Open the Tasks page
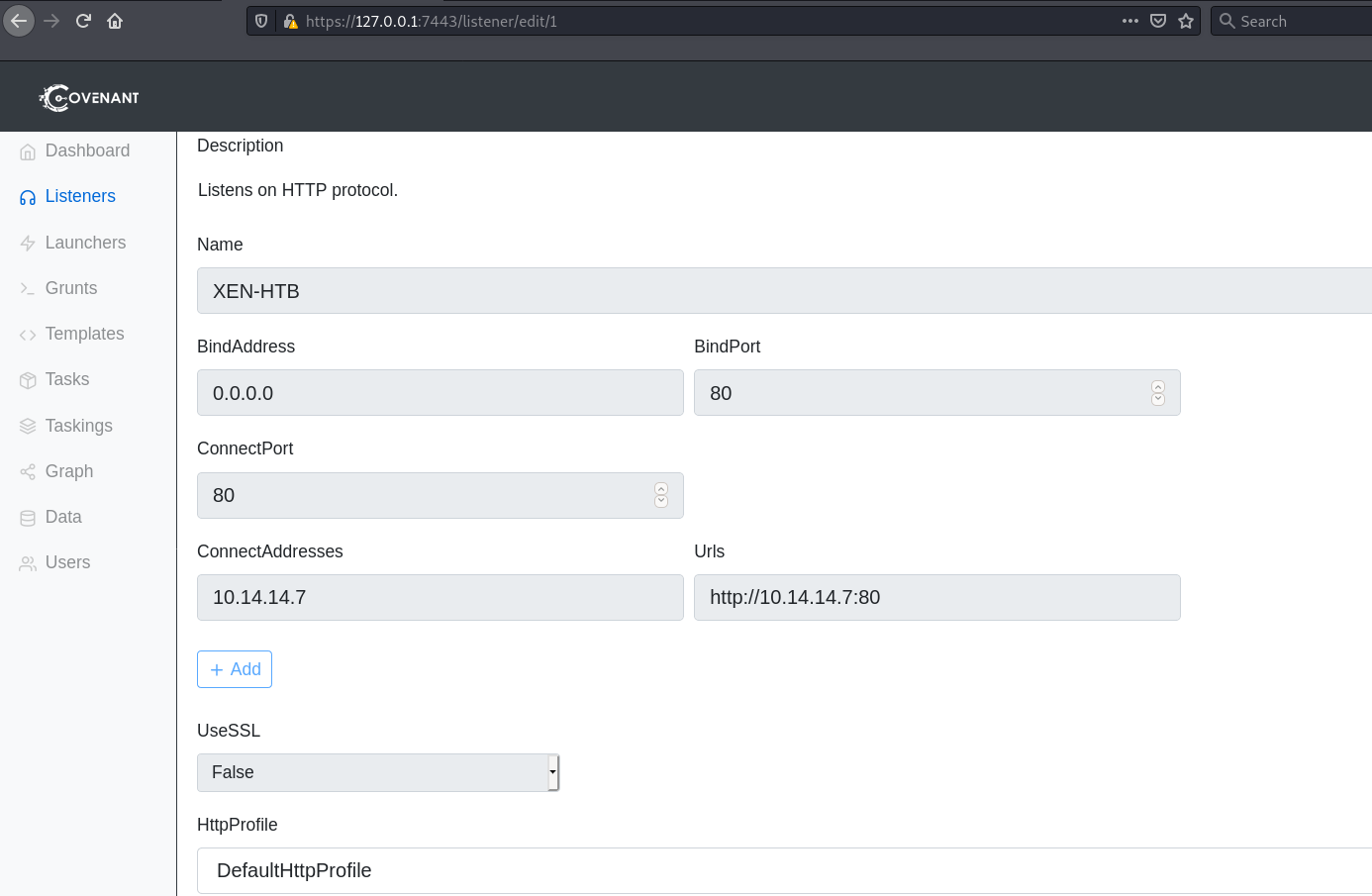This screenshot has width=1372, height=896. click(67, 379)
